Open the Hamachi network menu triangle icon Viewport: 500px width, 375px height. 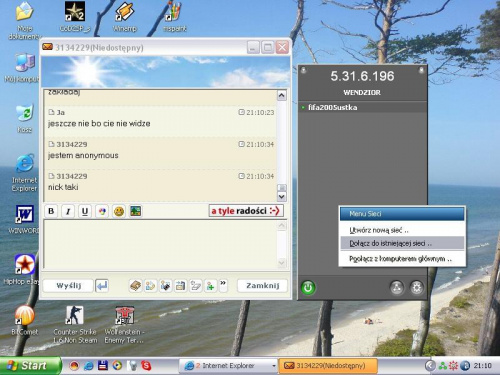pos(397,287)
